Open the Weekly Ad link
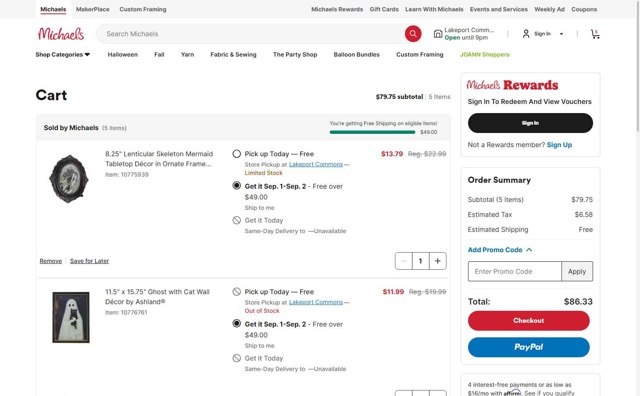Image resolution: width=640 pixels, height=396 pixels. (x=549, y=9)
